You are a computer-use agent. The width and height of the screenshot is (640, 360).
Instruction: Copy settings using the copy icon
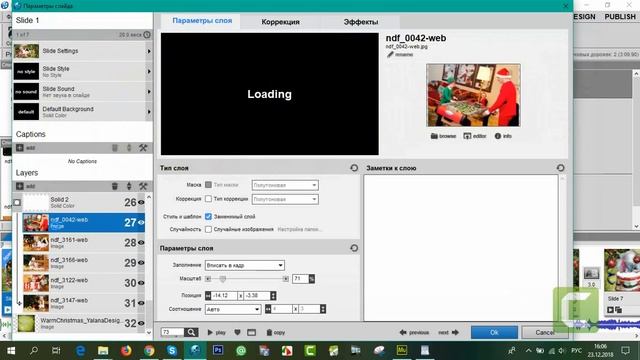pyautogui.click(x=269, y=332)
